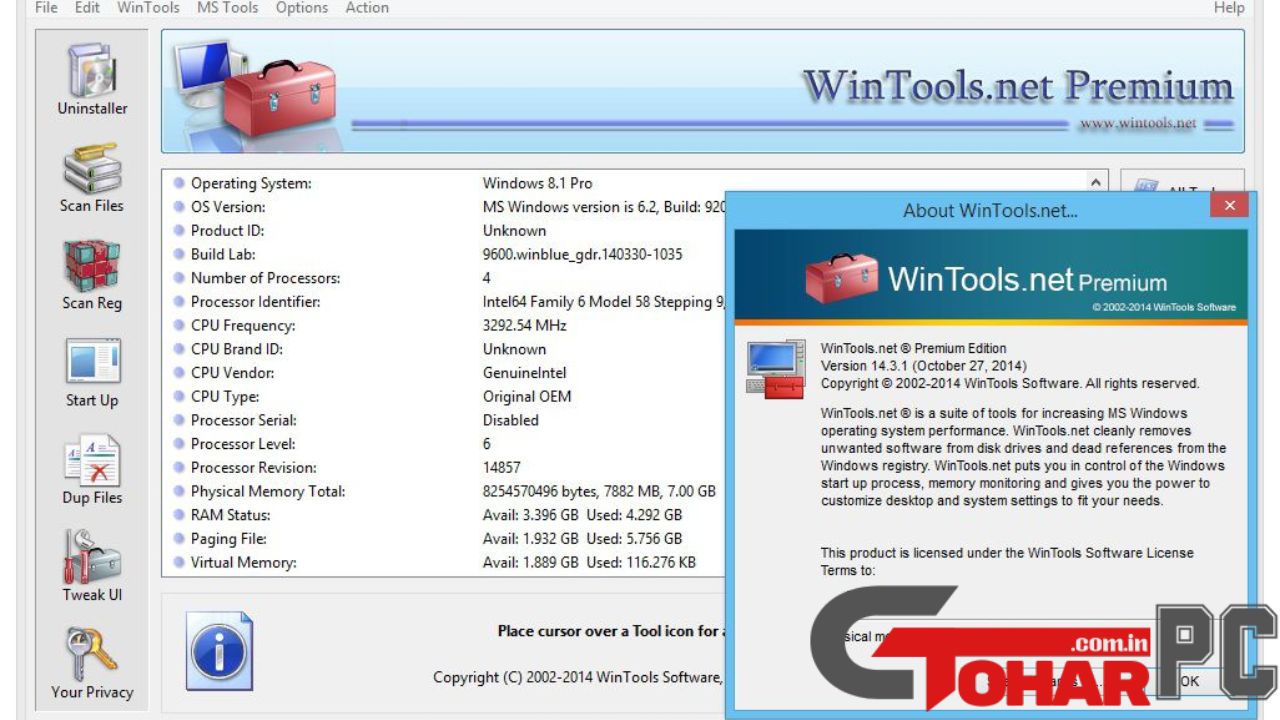This screenshot has width=1280, height=720.
Task: Select the Processor Revision row
Action: (444, 468)
